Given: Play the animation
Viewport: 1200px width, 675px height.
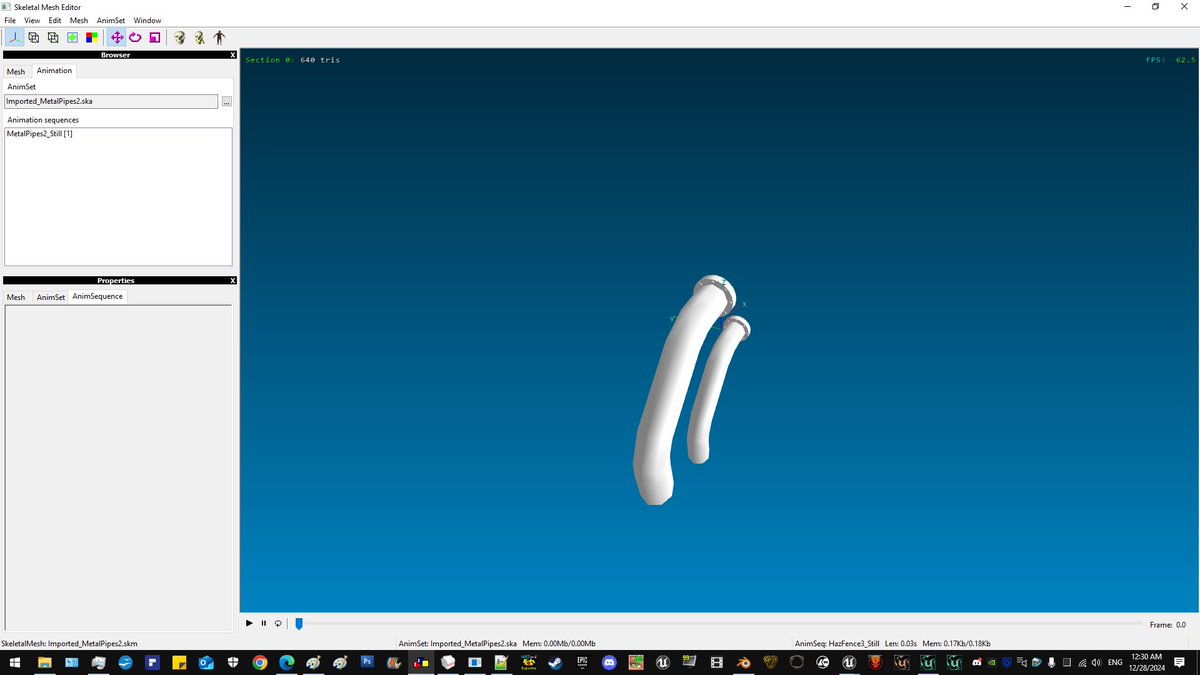Looking at the screenshot, I should pyautogui.click(x=249, y=623).
